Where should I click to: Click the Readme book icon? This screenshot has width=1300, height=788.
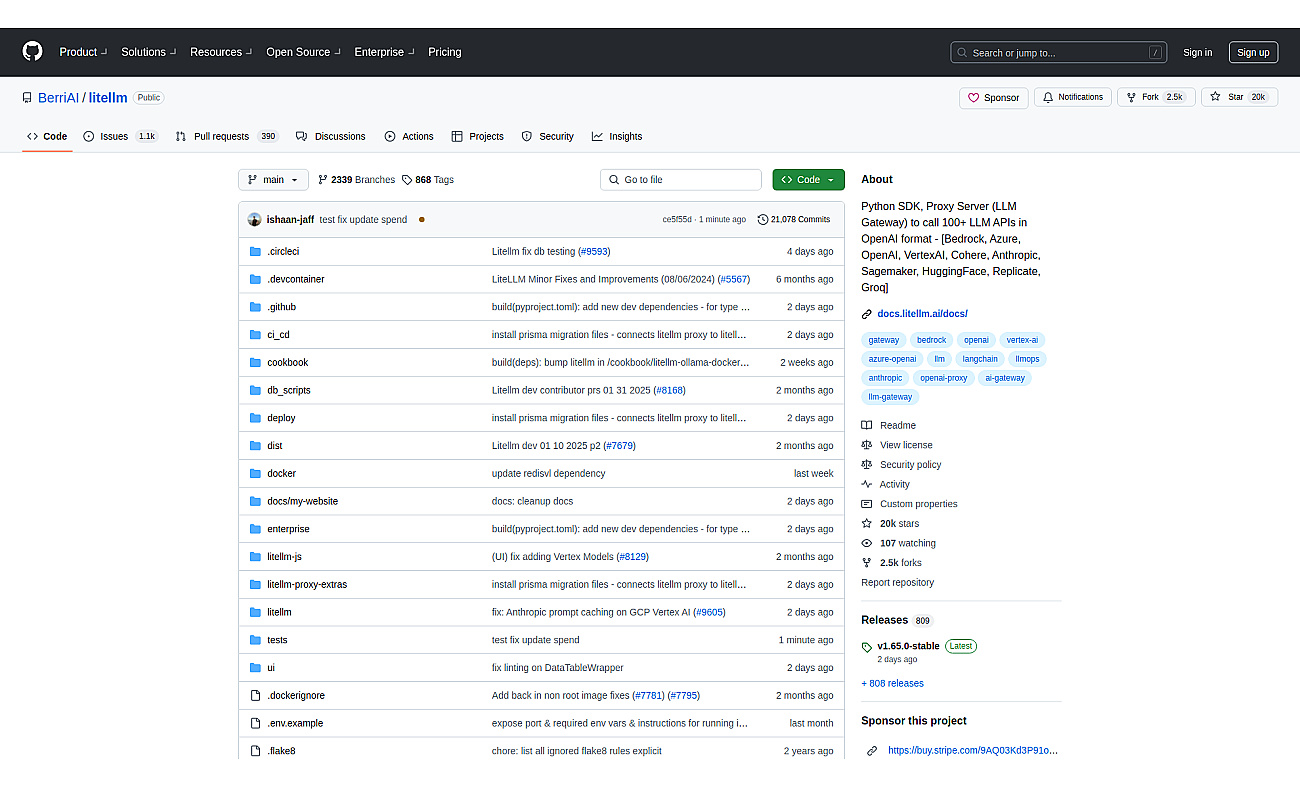pos(867,425)
